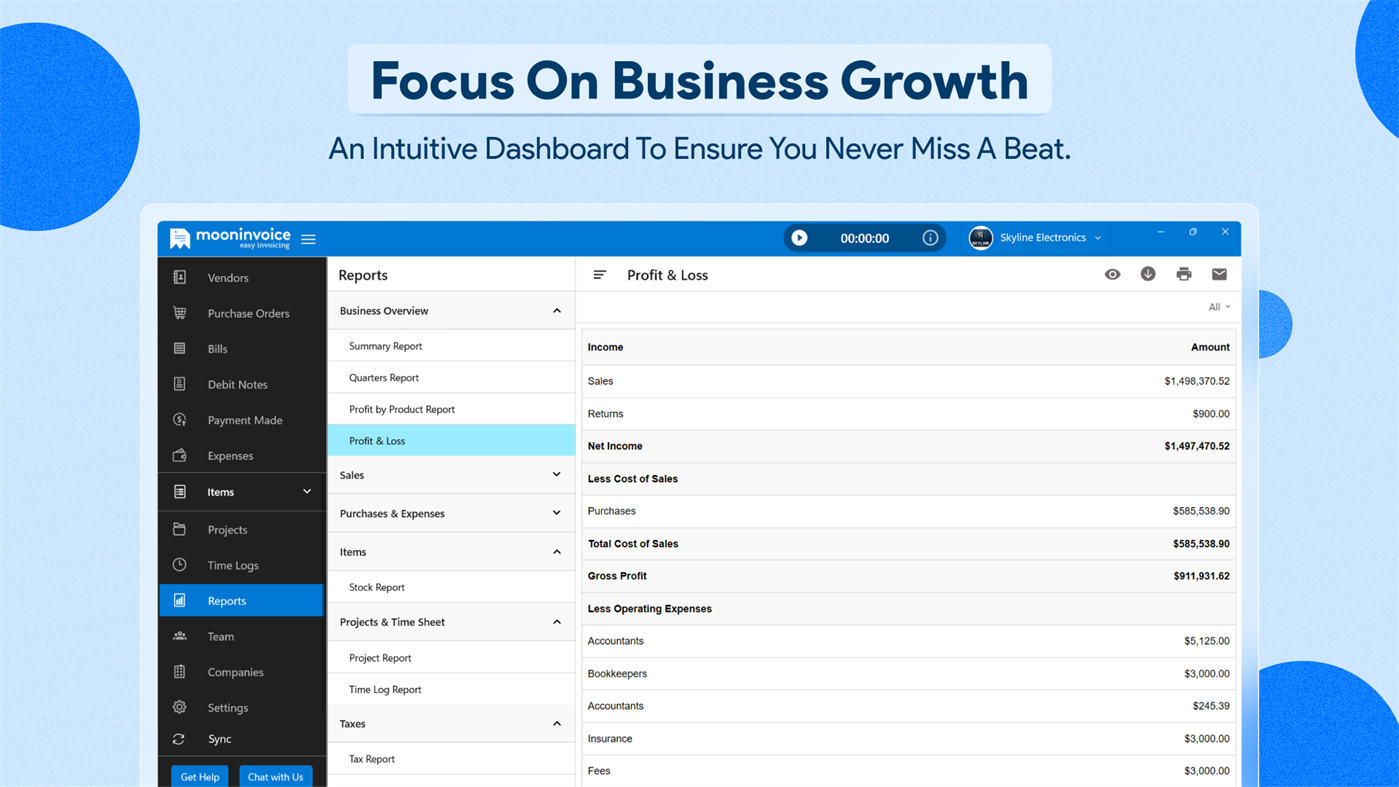Open the filter icon next to Profit & Loss
Viewport: 1399px width, 787px height.
597,273
